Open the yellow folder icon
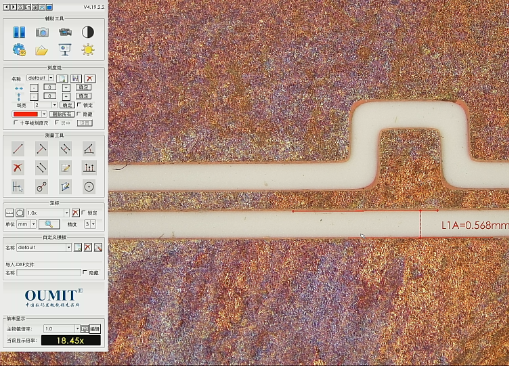This screenshot has height=366, width=509. click(42, 50)
